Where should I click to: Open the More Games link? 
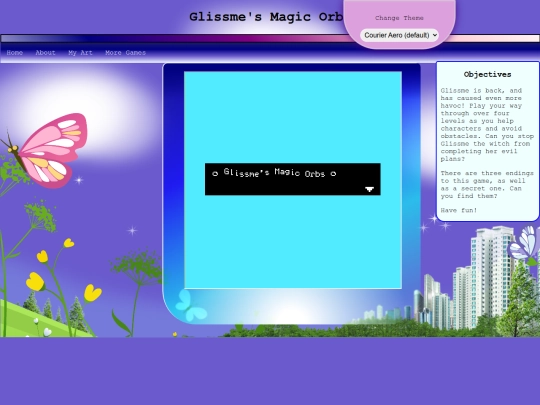click(125, 53)
